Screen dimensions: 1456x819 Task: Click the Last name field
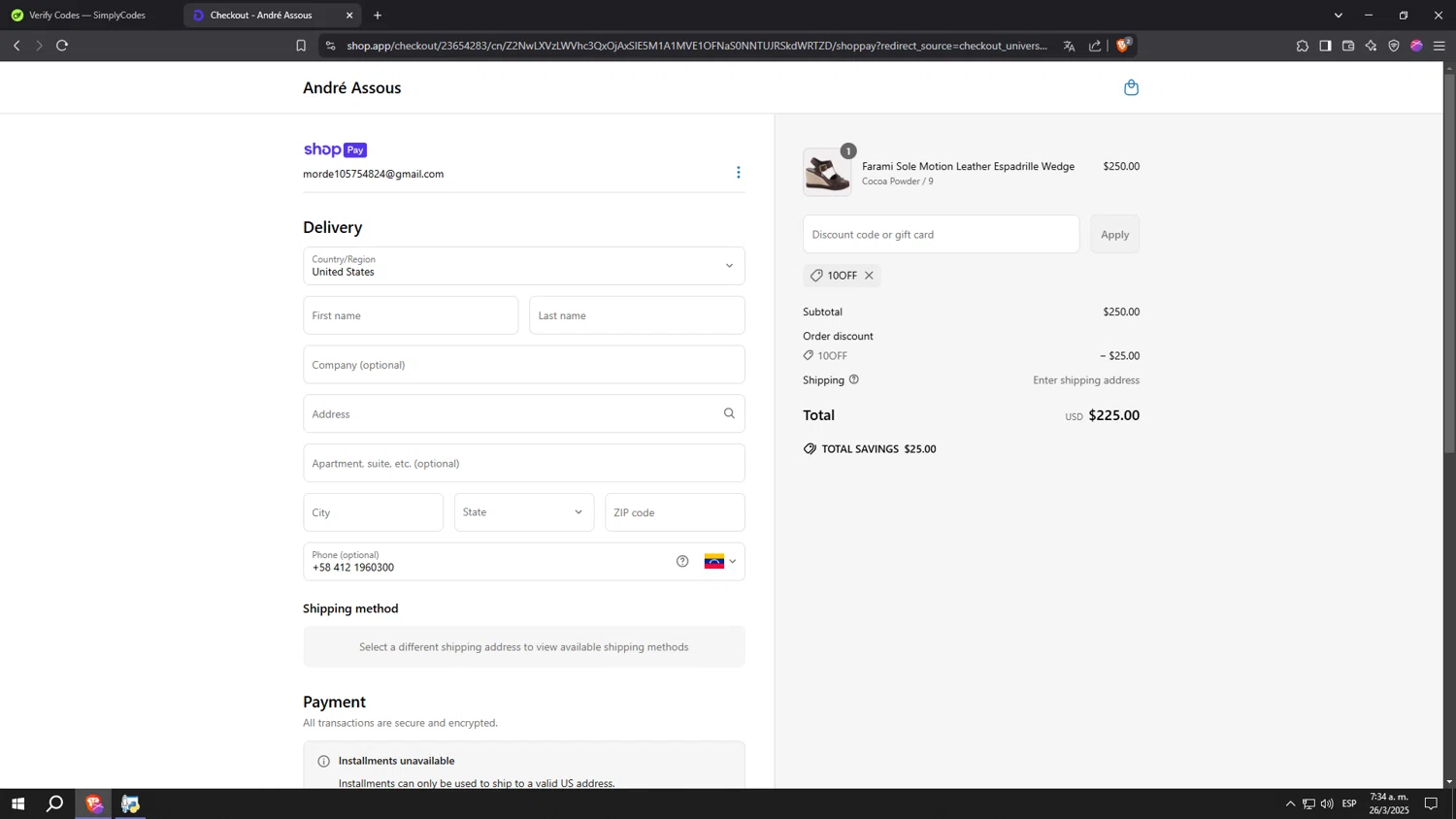pos(637,315)
